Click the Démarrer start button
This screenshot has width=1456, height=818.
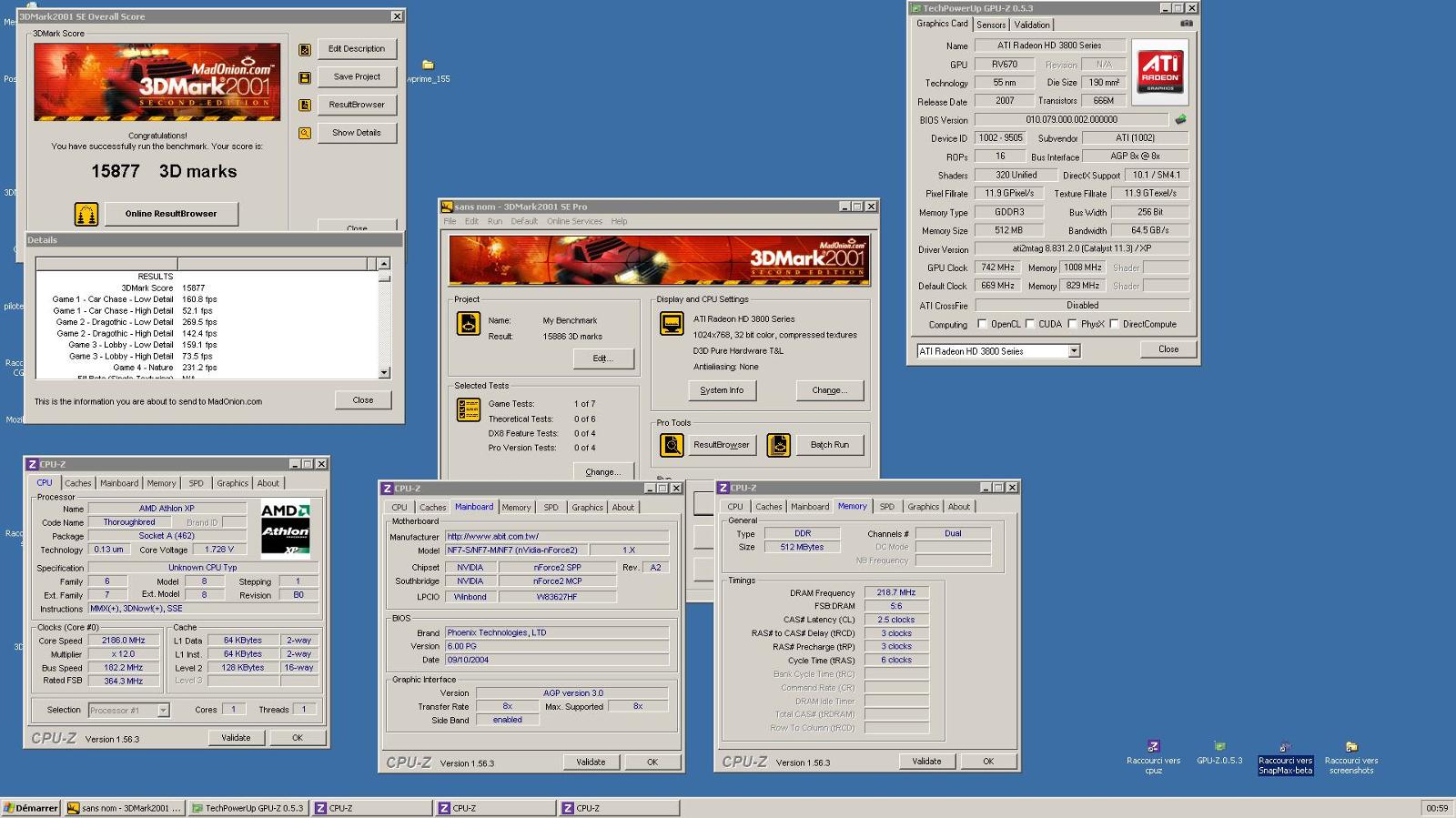(31, 808)
